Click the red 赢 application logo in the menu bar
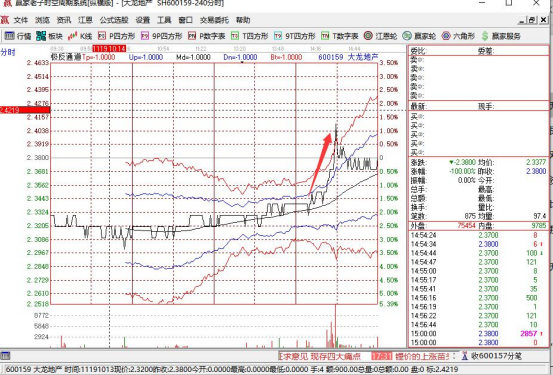The height and width of the screenshot is (375, 553). [5, 20]
